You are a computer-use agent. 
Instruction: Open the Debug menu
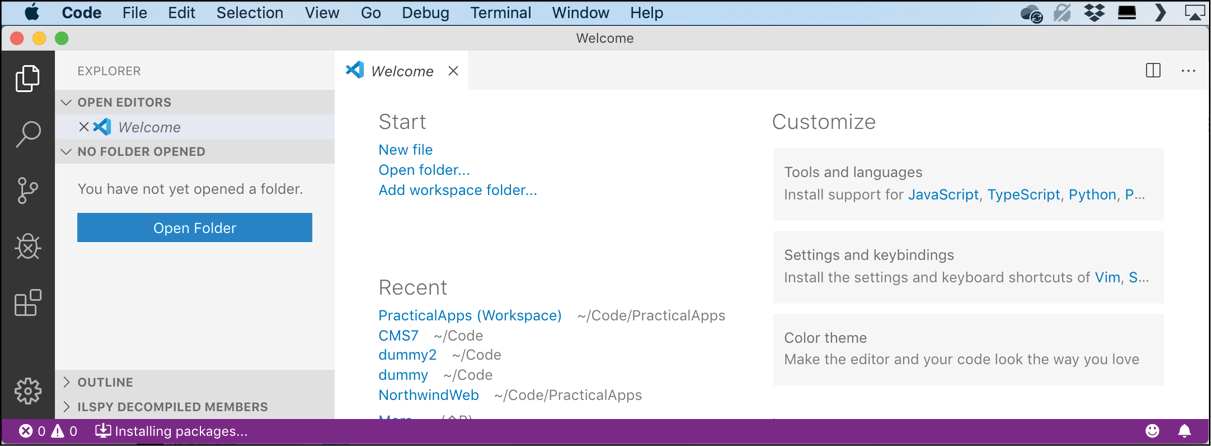pyautogui.click(x=425, y=13)
